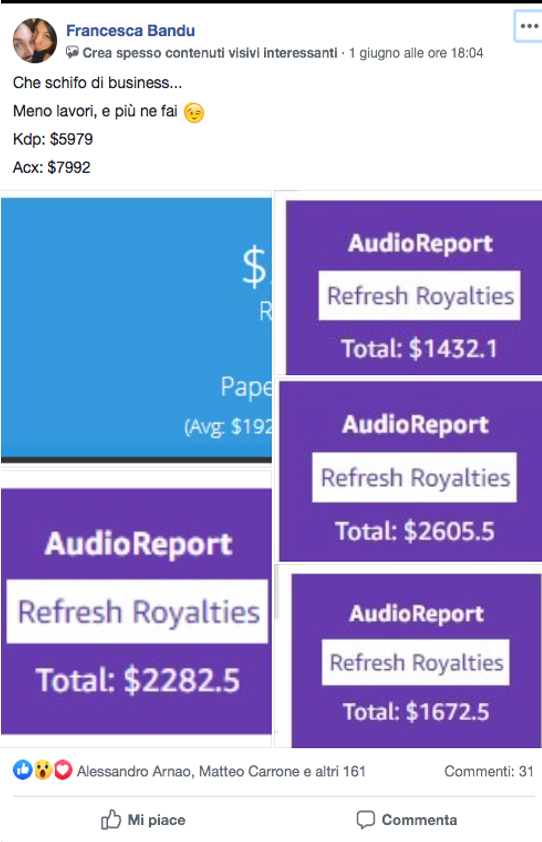Open the three-dots post options menu

click(529, 26)
